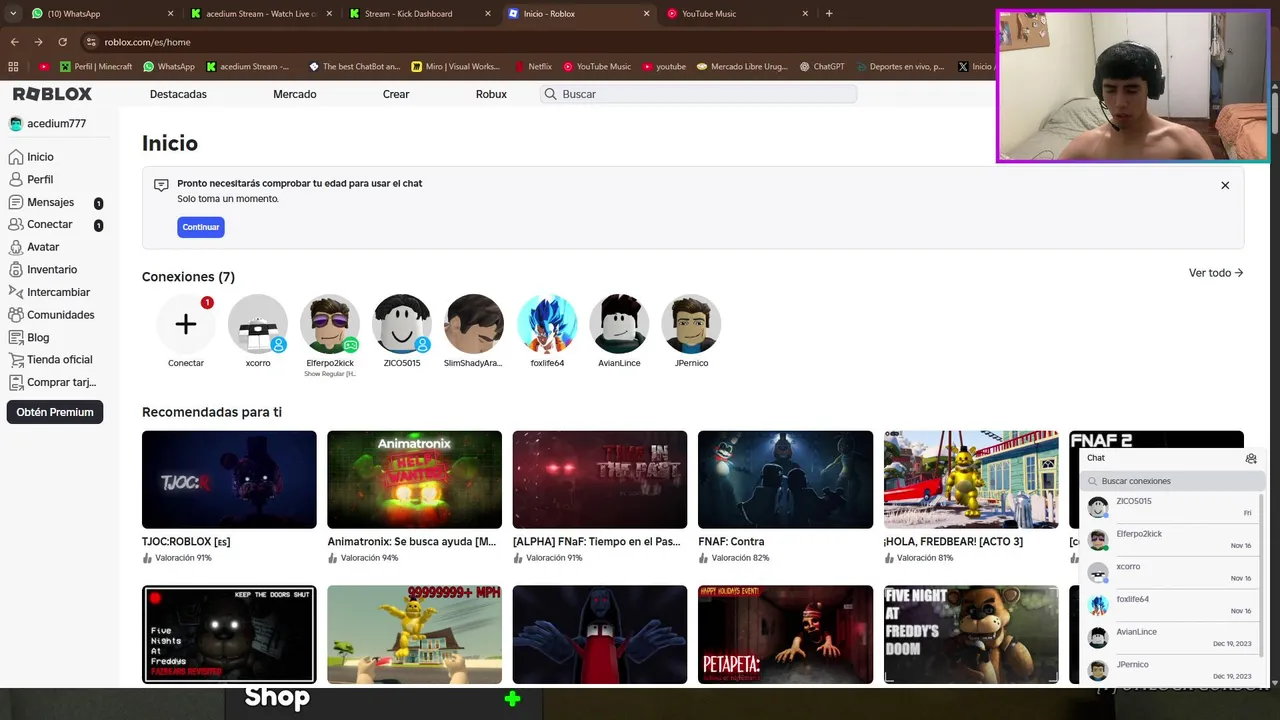Open Perfil in the sidebar

pos(31,180)
